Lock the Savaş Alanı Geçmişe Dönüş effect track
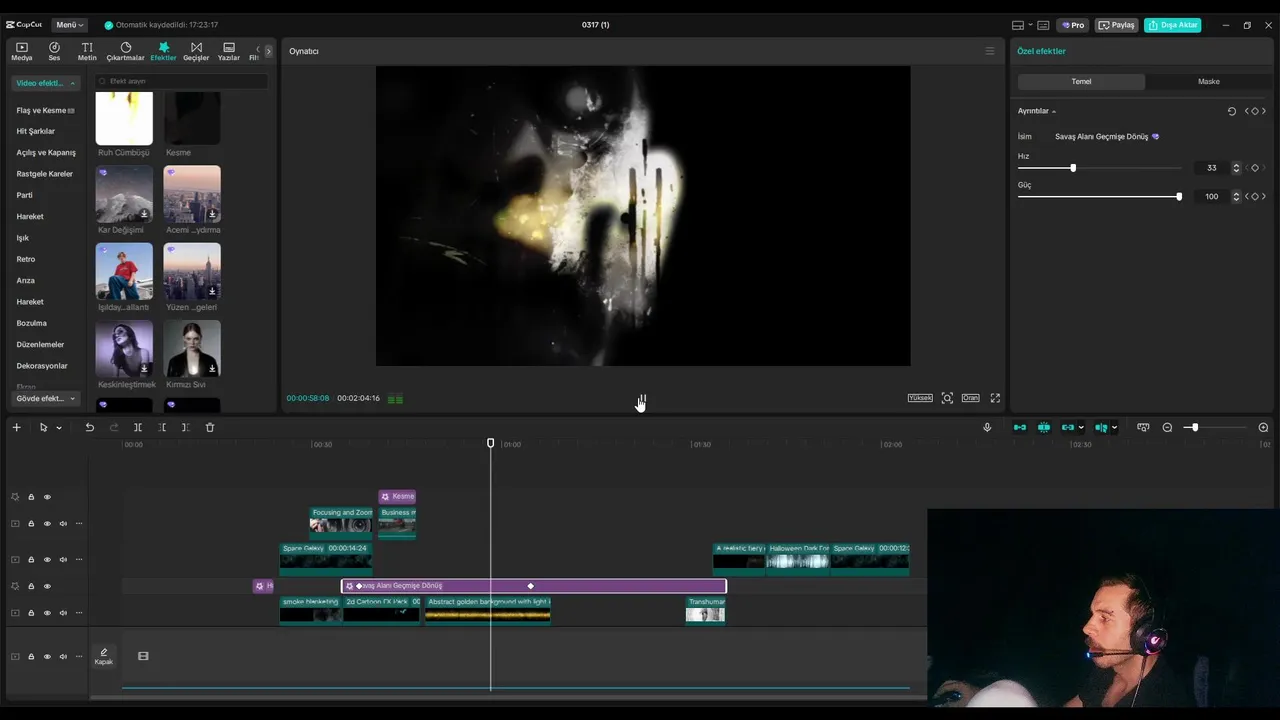This screenshot has width=1280, height=720. tap(31, 586)
